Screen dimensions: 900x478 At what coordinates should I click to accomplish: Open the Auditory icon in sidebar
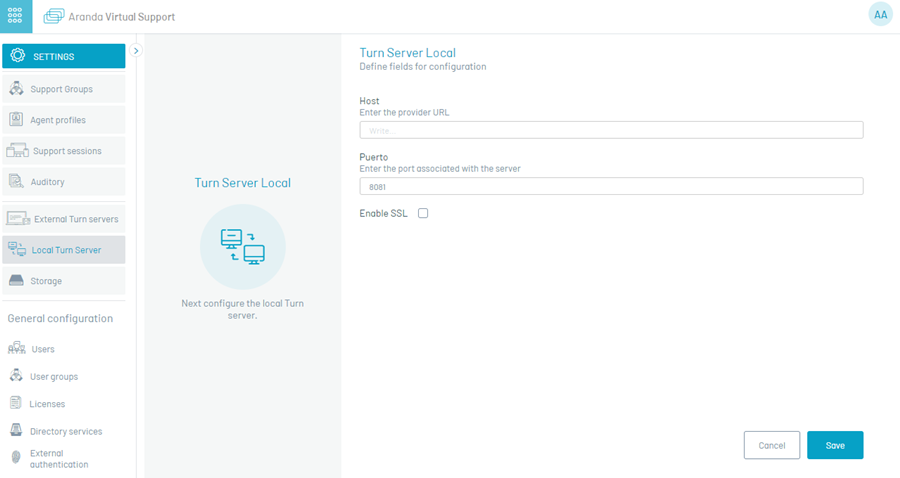coord(16,181)
